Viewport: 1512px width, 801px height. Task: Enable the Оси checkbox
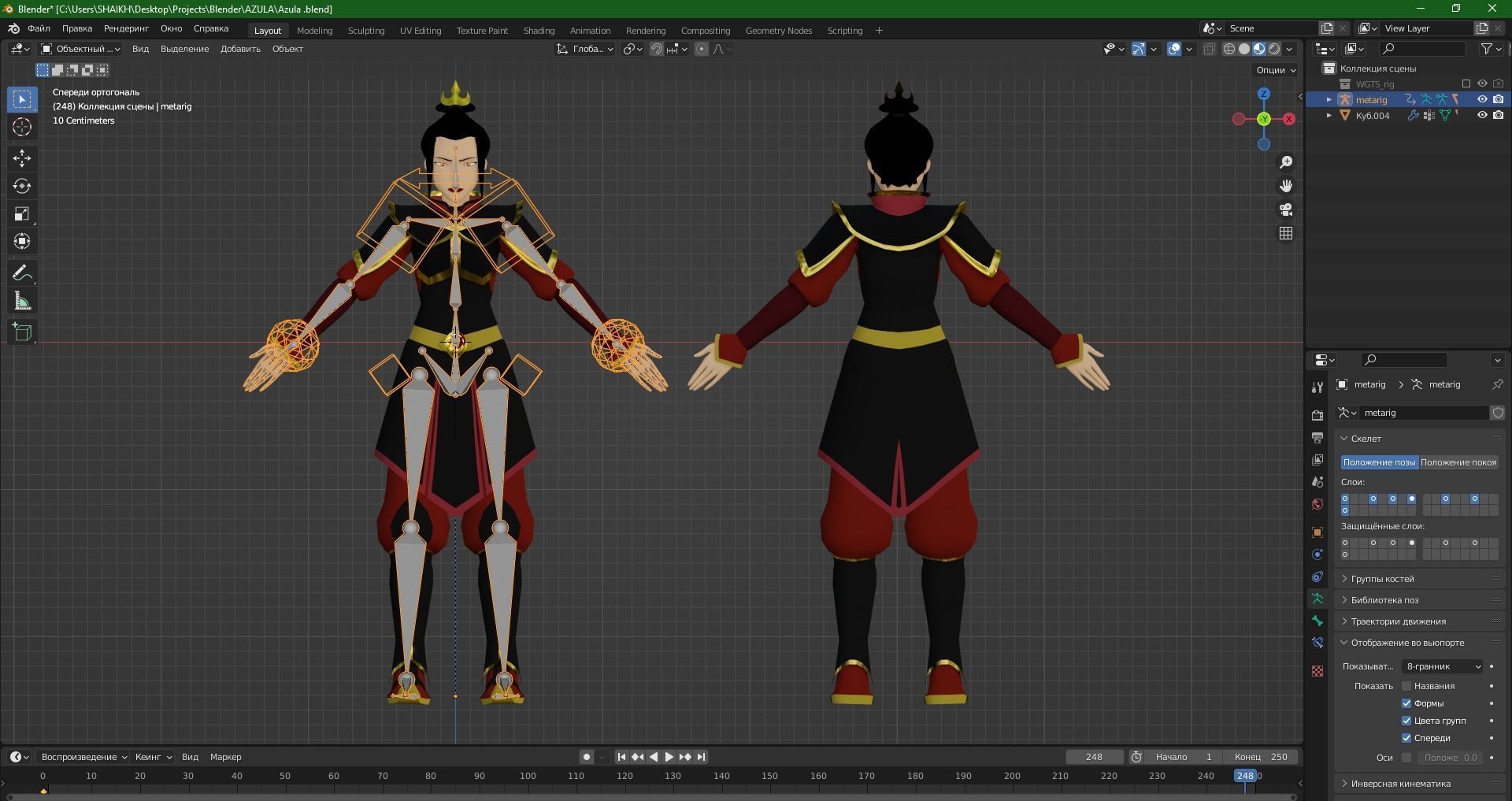1406,758
